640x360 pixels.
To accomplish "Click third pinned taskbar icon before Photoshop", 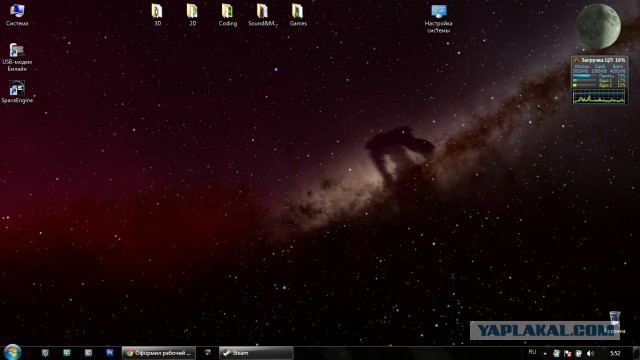I will [x=88, y=353].
